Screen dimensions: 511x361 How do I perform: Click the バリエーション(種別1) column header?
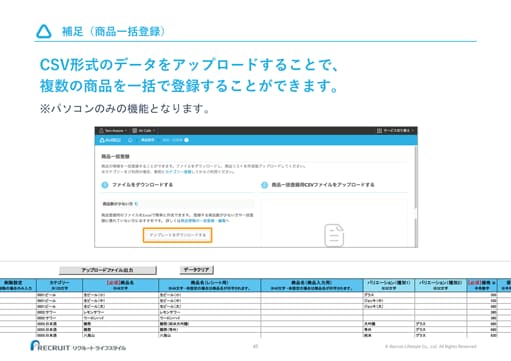389,285
